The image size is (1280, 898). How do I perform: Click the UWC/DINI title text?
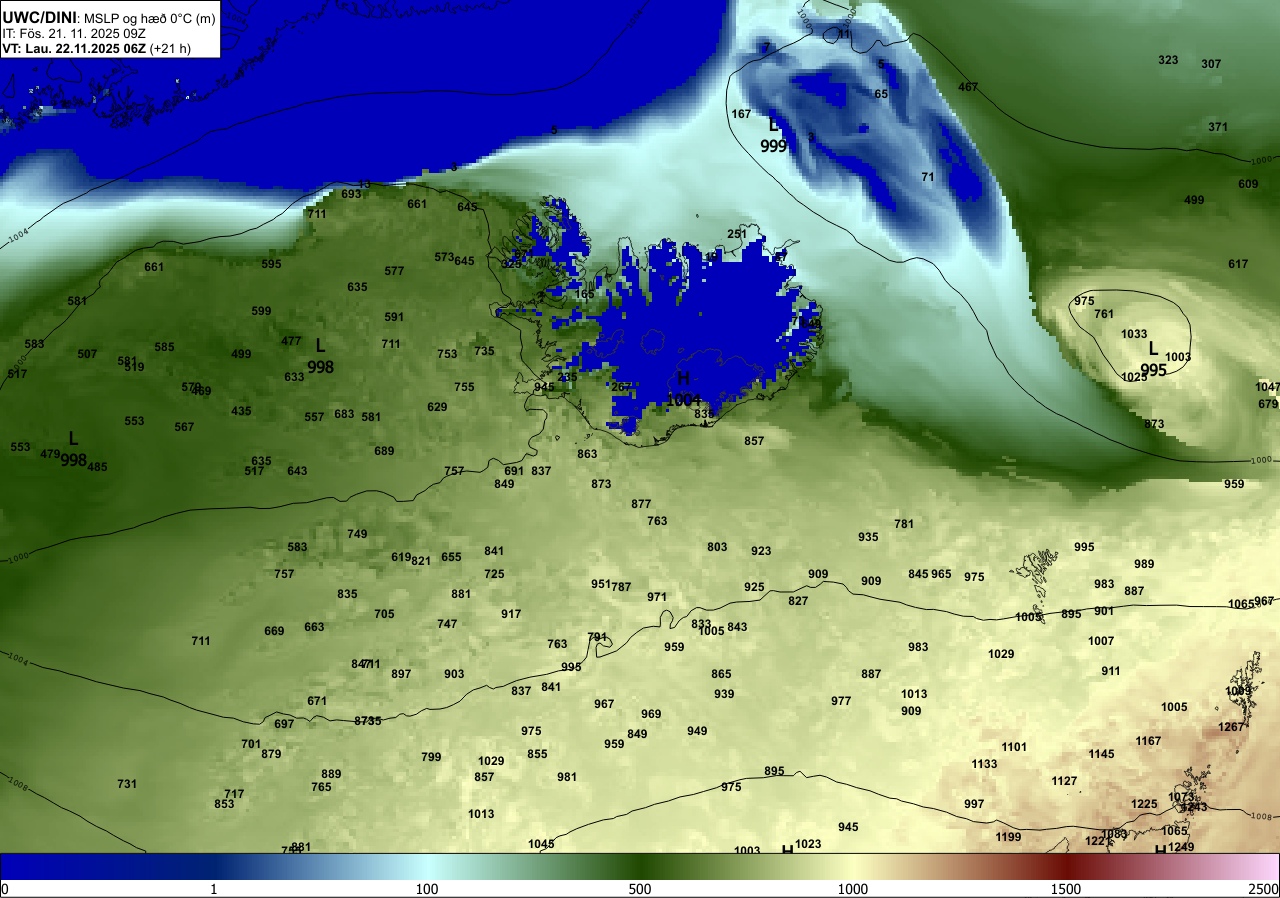[38, 17]
